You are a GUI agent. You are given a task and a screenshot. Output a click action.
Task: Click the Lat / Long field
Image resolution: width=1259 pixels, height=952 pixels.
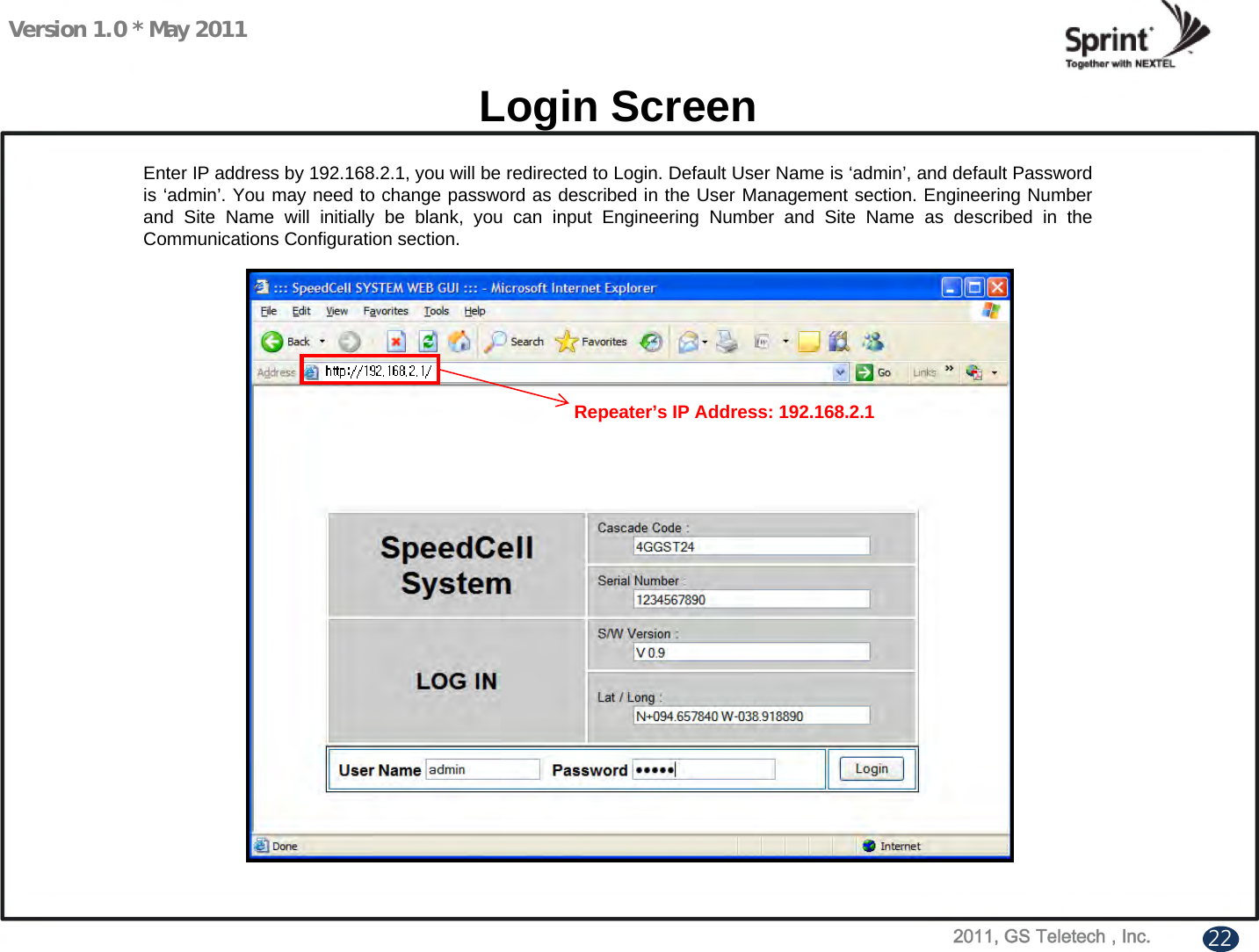(x=751, y=716)
